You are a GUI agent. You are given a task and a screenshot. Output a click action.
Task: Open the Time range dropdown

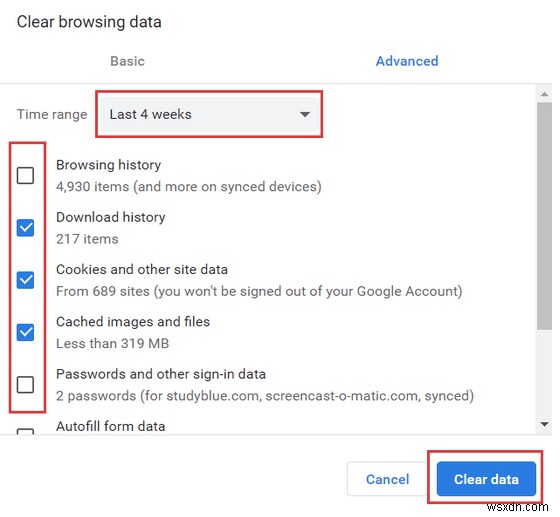[209, 114]
